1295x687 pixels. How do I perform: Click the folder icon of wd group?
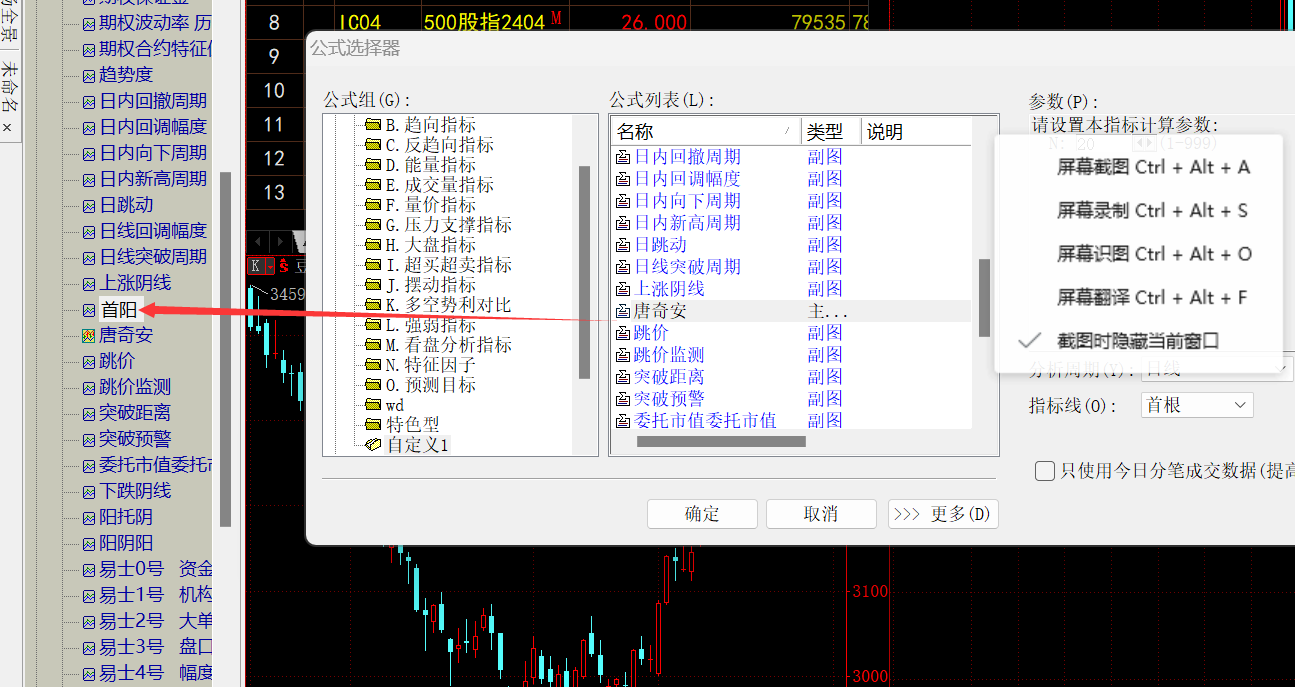[374, 405]
